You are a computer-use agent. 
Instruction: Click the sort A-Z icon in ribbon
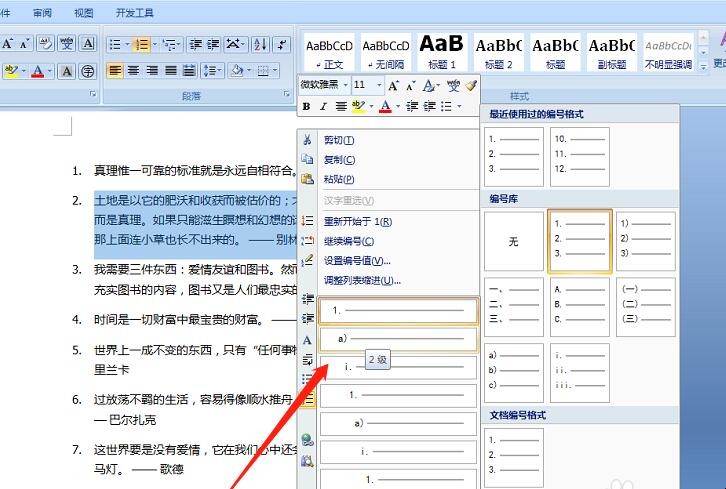coord(258,44)
